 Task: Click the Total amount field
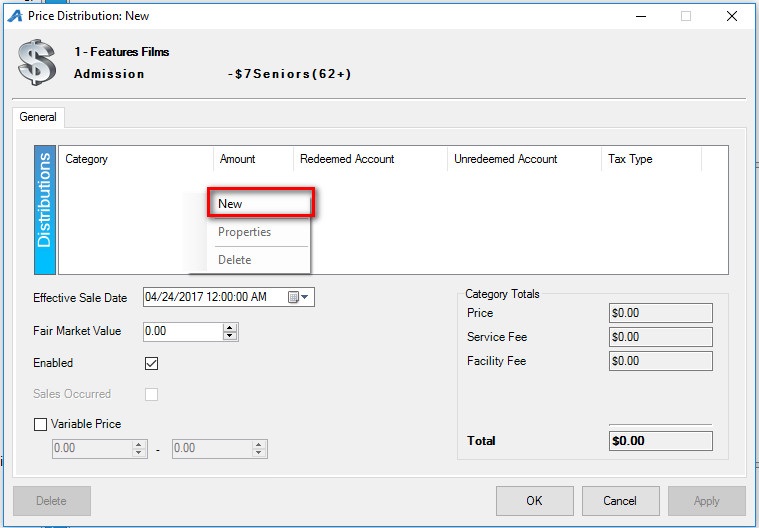(x=661, y=441)
